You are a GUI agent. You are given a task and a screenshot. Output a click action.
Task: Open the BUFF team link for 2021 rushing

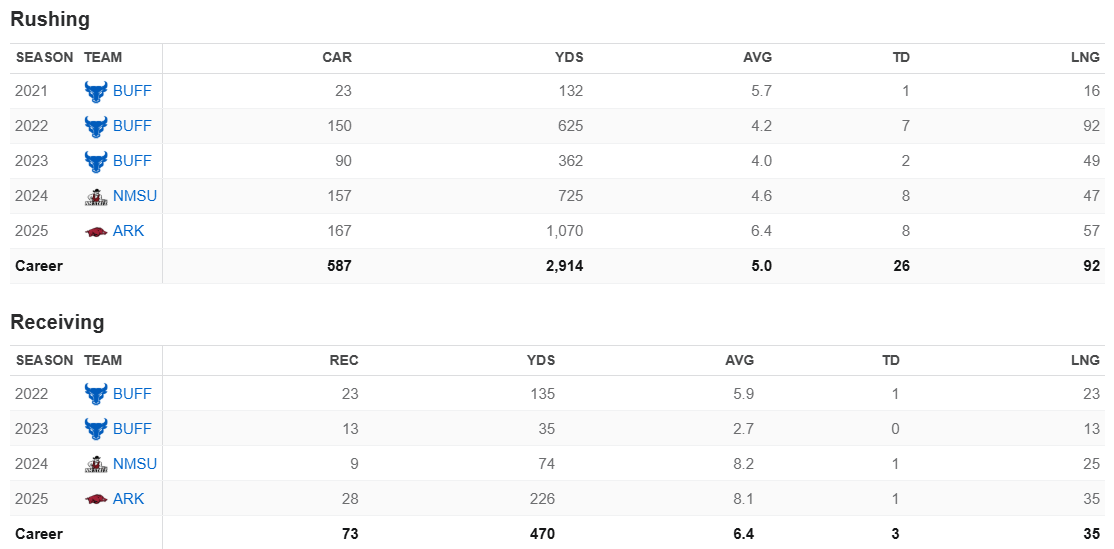pyautogui.click(x=132, y=91)
